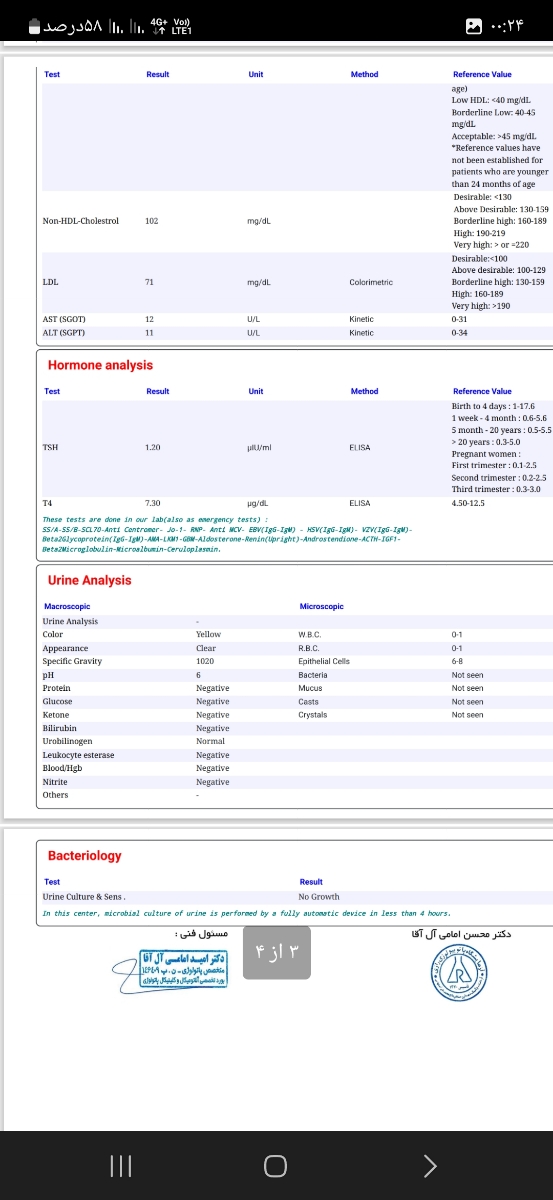Tap the Android home button
553x1200 pixels.
point(276,1166)
